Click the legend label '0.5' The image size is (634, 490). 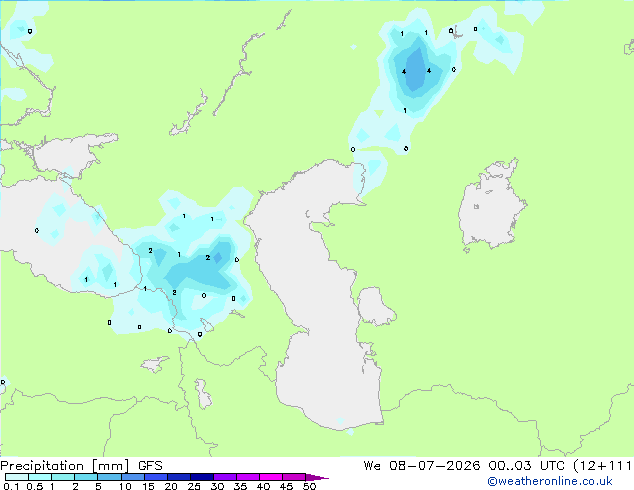coord(35,486)
